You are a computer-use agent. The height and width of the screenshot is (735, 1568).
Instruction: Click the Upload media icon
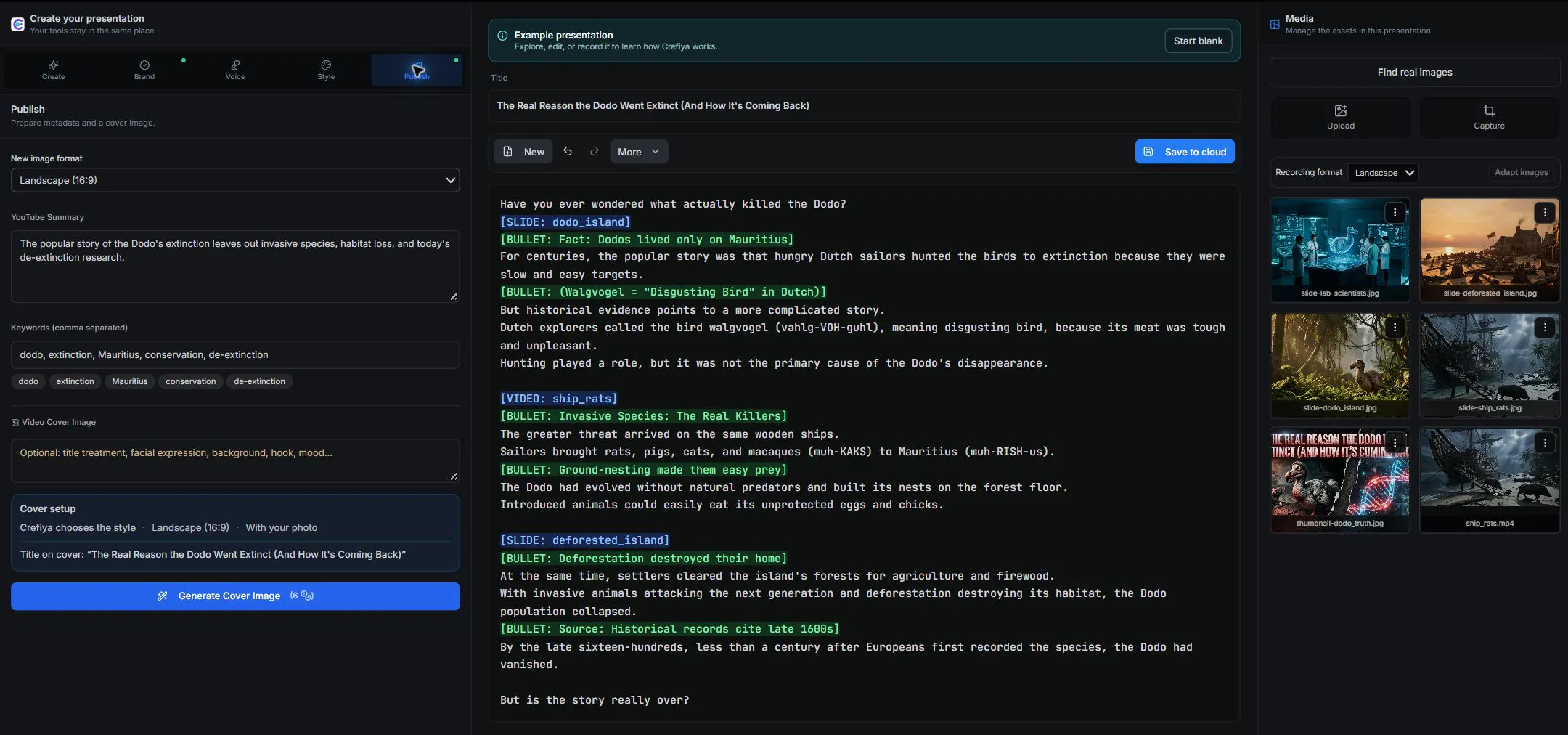coord(1341,110)
